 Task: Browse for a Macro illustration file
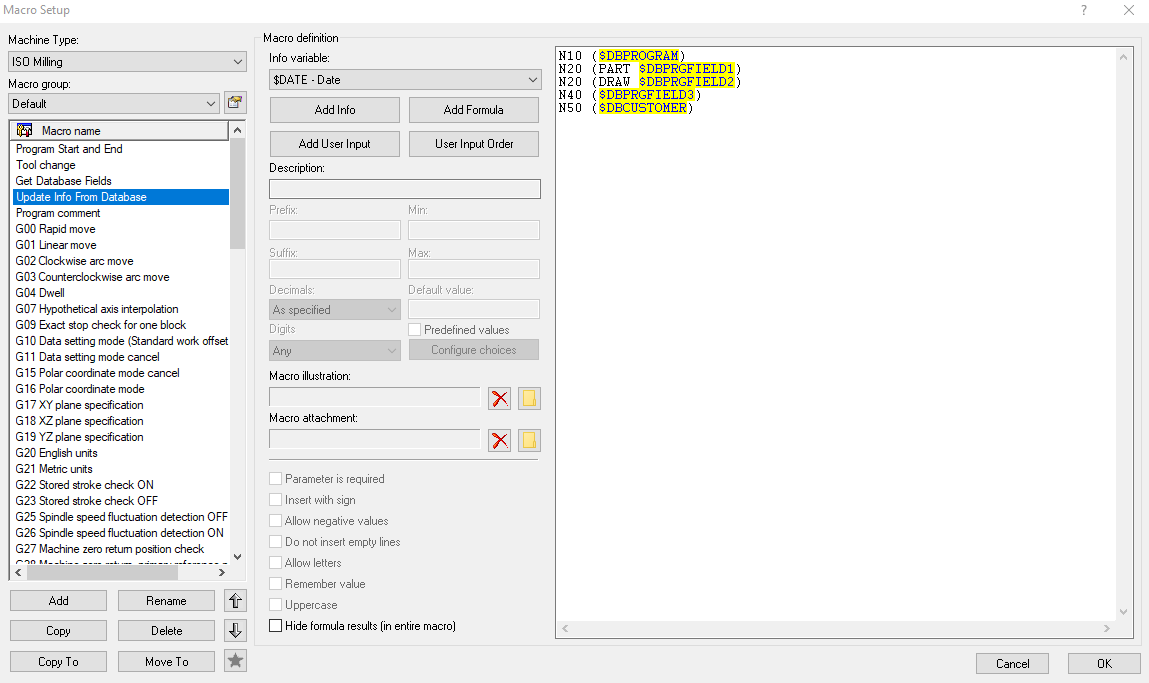pyautogui.click(x=529, y=398)
